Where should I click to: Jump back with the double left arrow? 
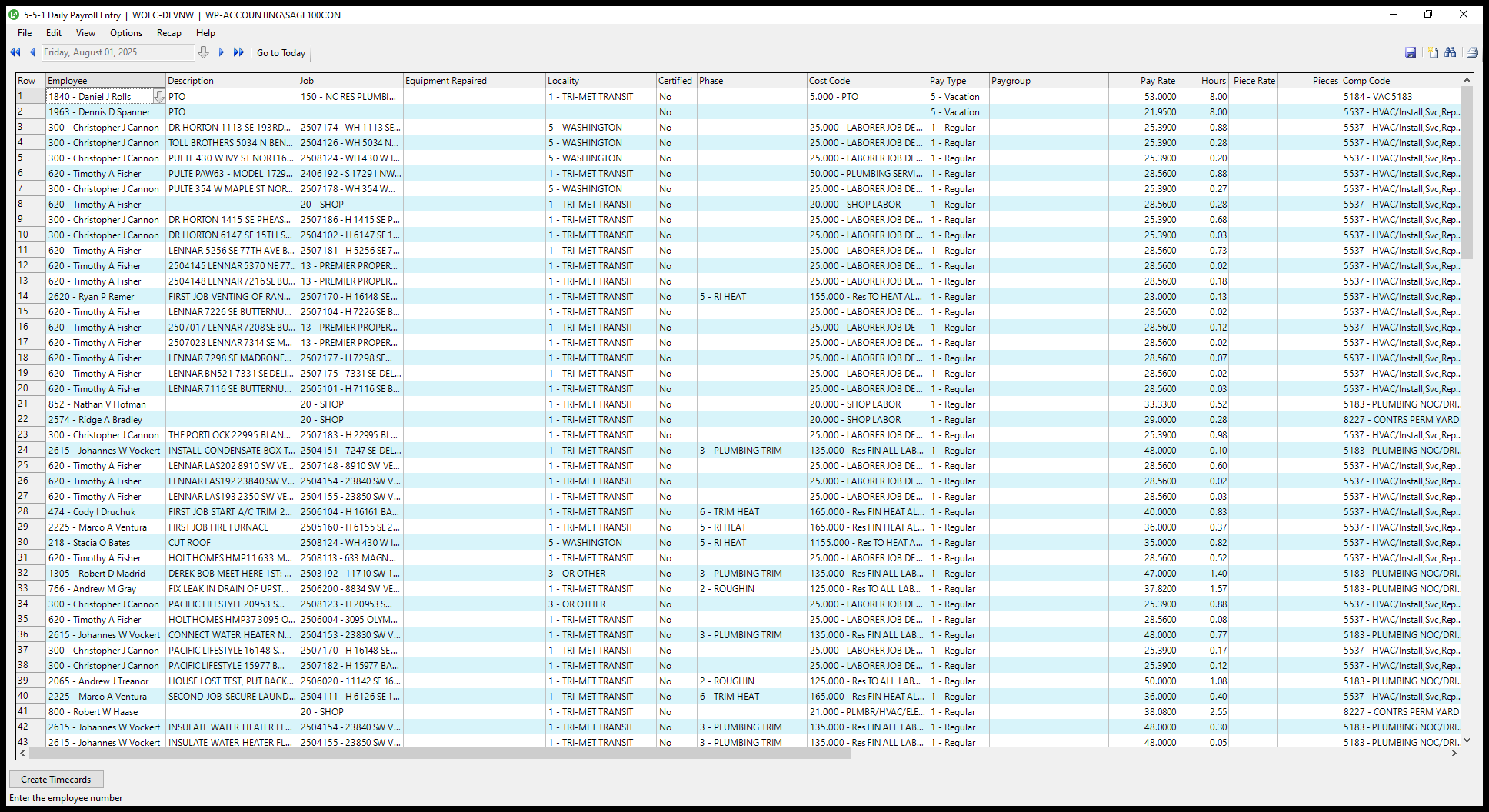(15, 52)
